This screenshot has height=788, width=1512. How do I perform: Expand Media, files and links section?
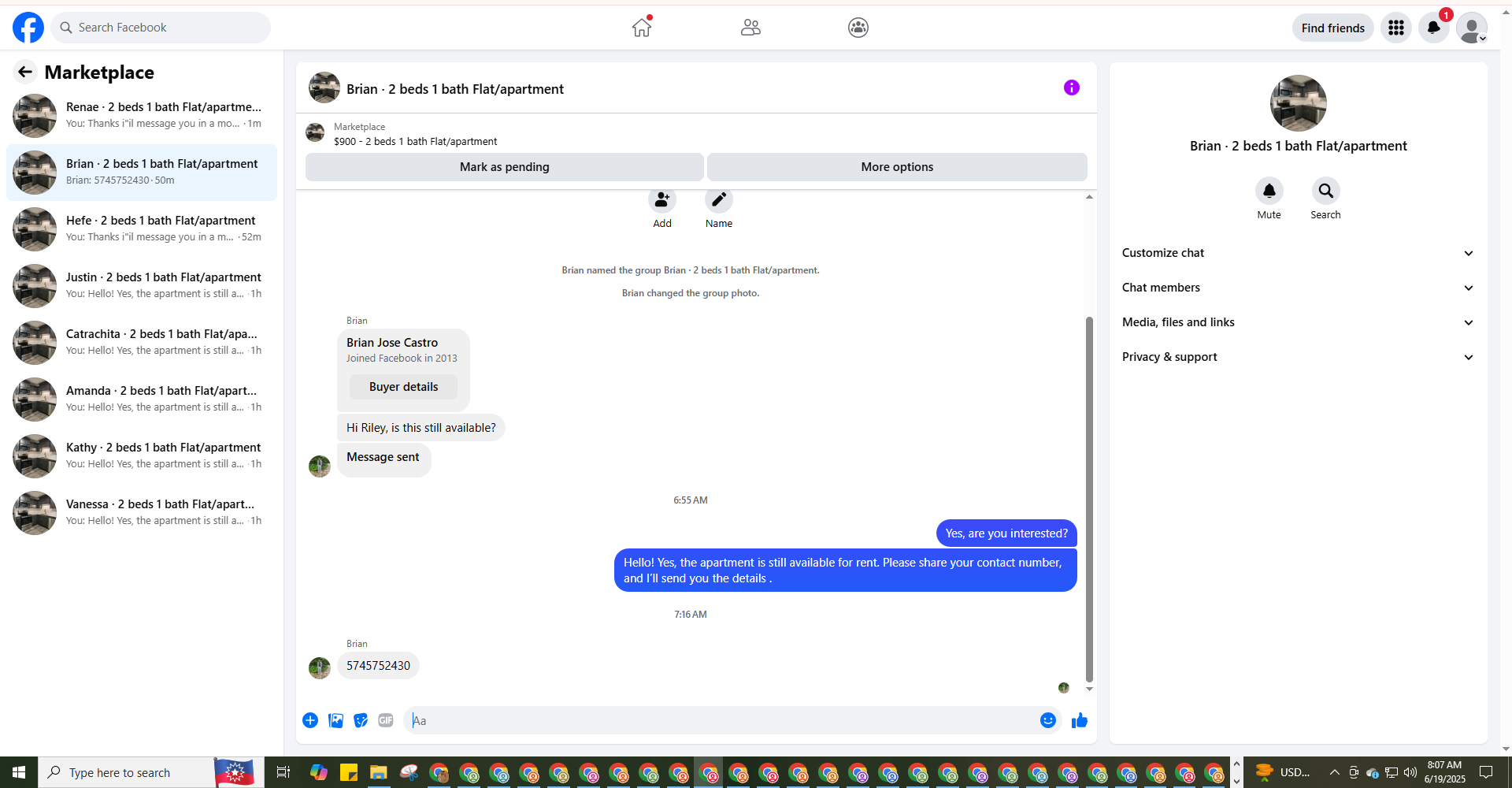(1299, 322)
